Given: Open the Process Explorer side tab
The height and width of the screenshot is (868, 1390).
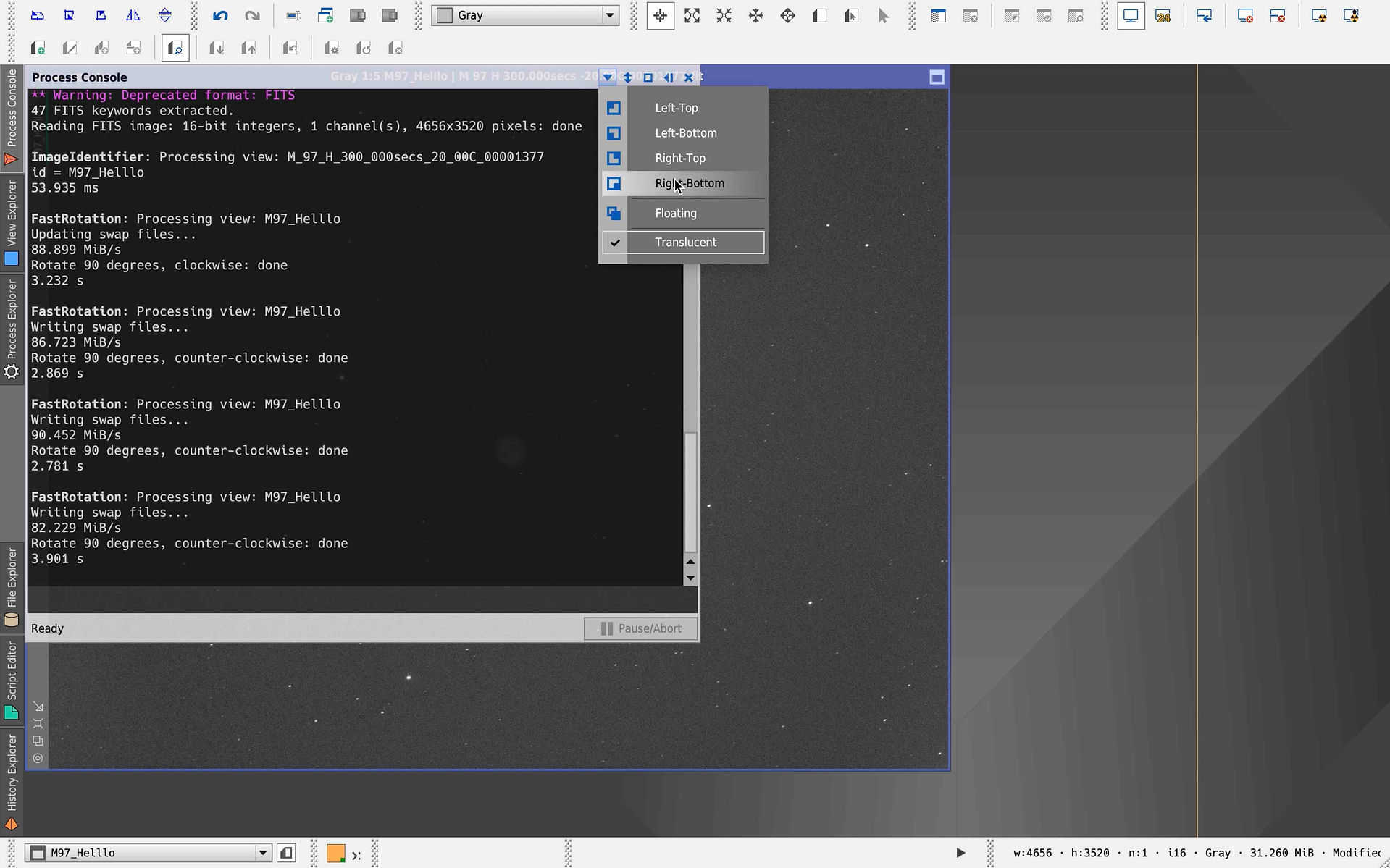Looking at the screenshot, I should pyautogui.click(x=12, y=329).
